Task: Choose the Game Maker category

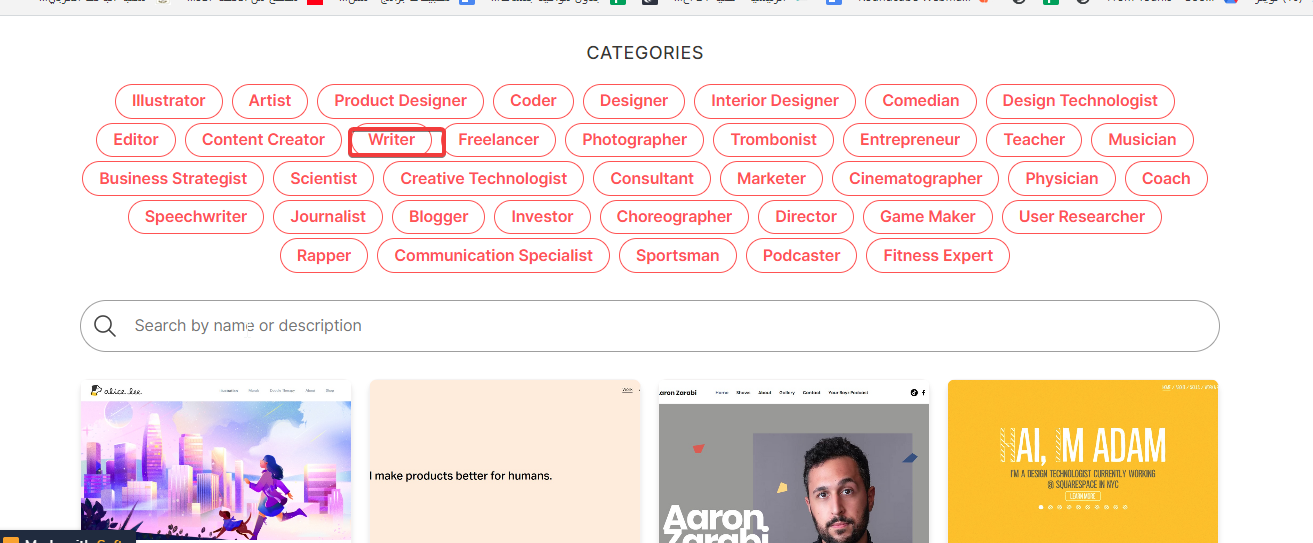Action: tap(927, 217)
